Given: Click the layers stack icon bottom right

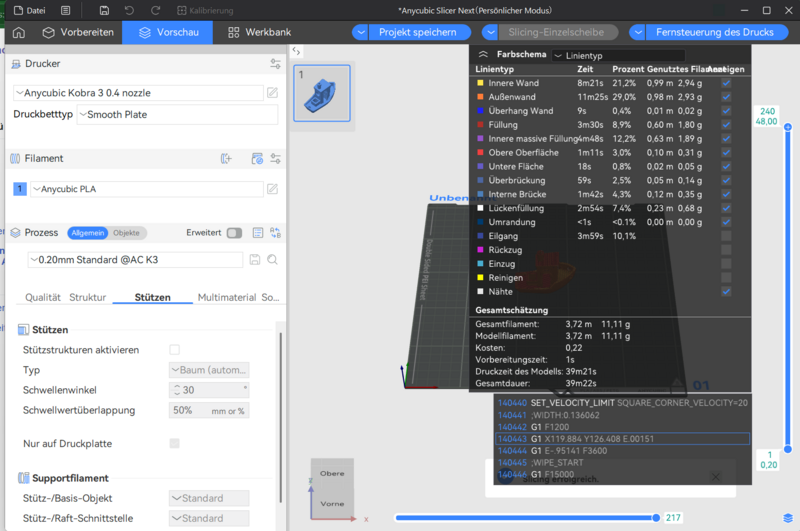Looking at the screenshot, I should [x=788, y=518].
